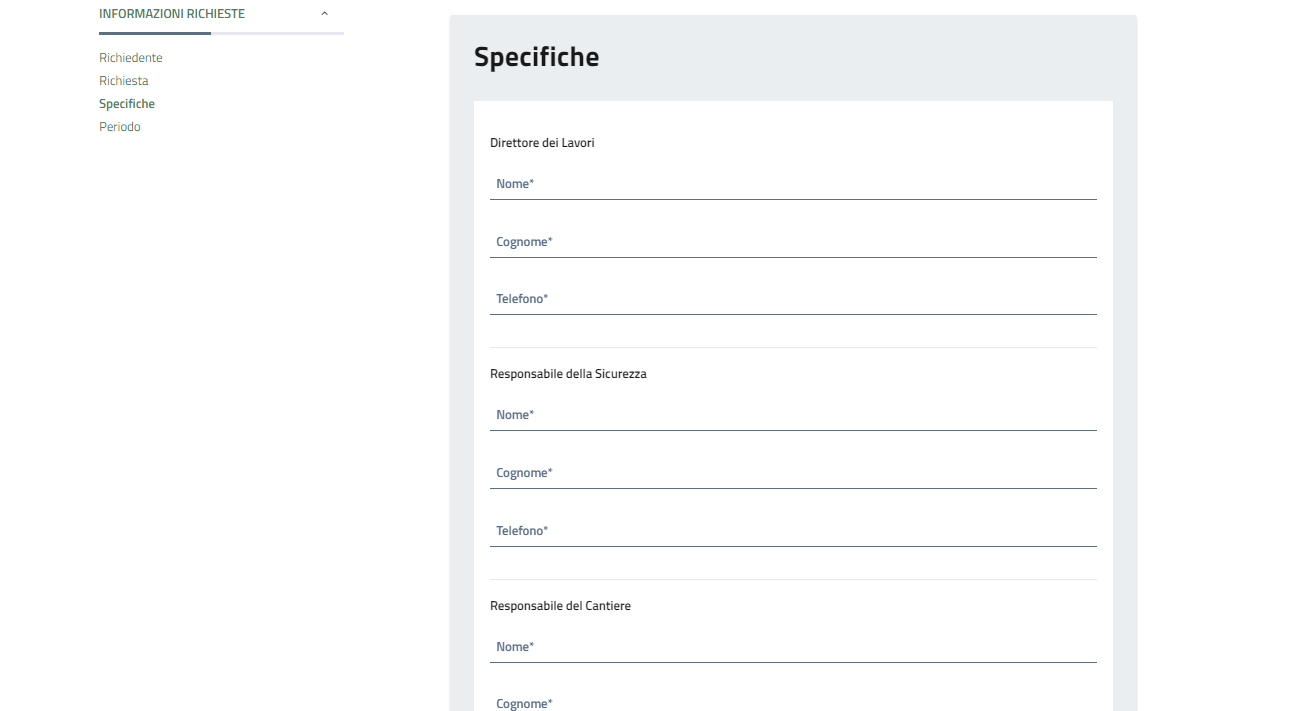Open the Richiesta step in sidebar
The image size is (1306, 711).
(x=123, y=81)
